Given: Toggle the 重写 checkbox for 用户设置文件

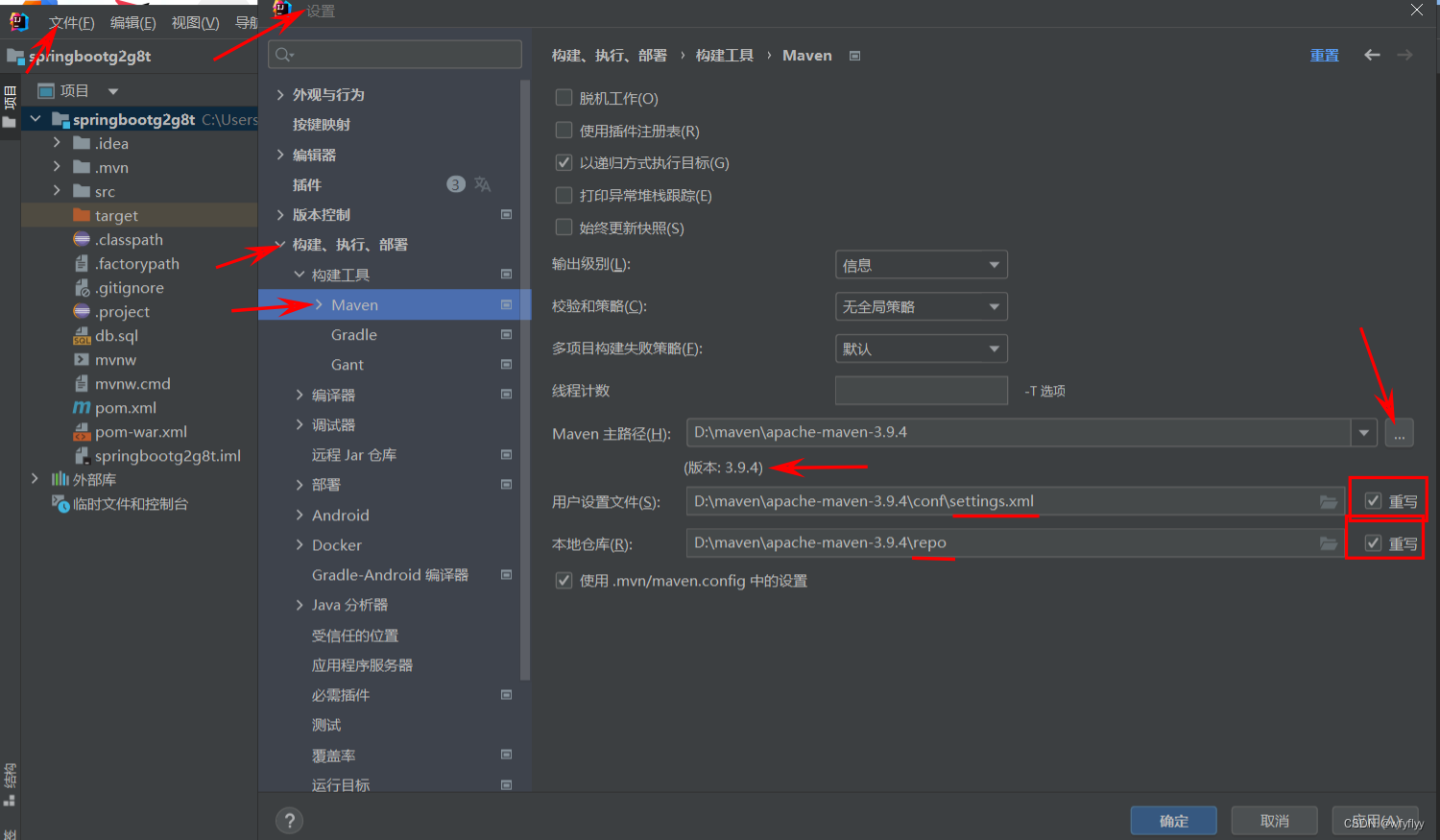Looking at the screenshot, I should (x=1373, y=501).
